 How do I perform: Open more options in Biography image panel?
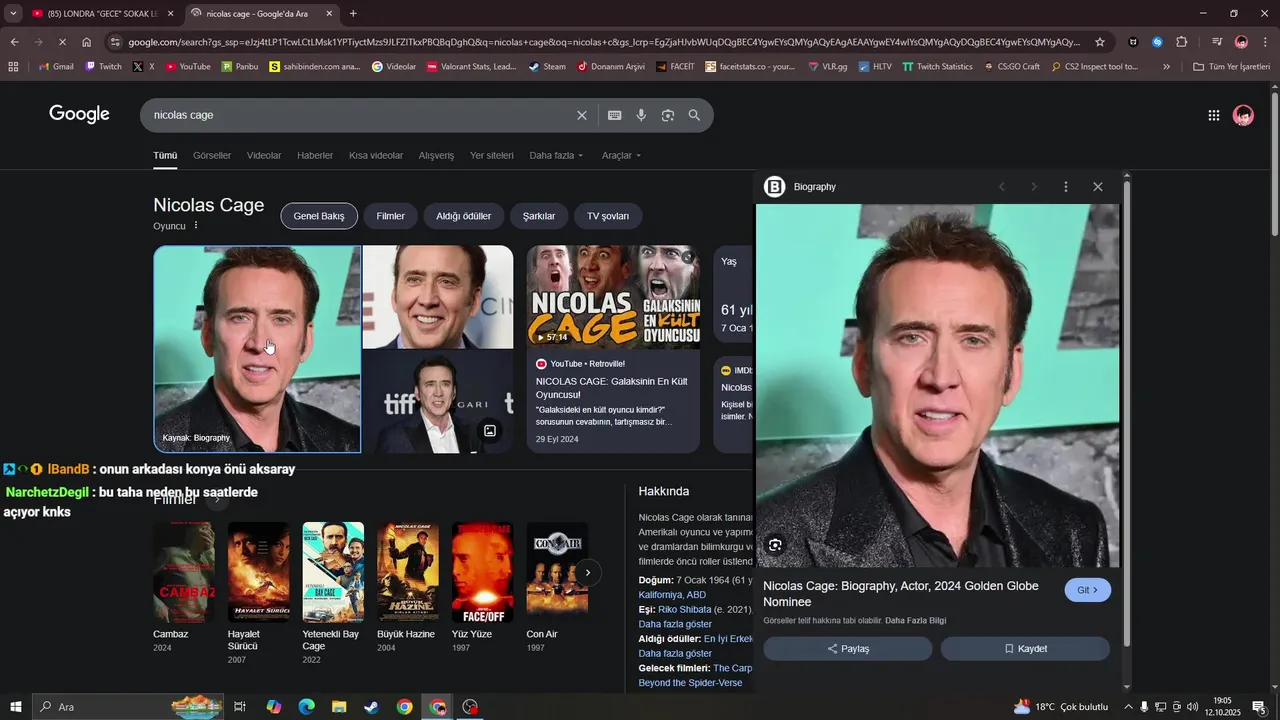point(1066,187)
